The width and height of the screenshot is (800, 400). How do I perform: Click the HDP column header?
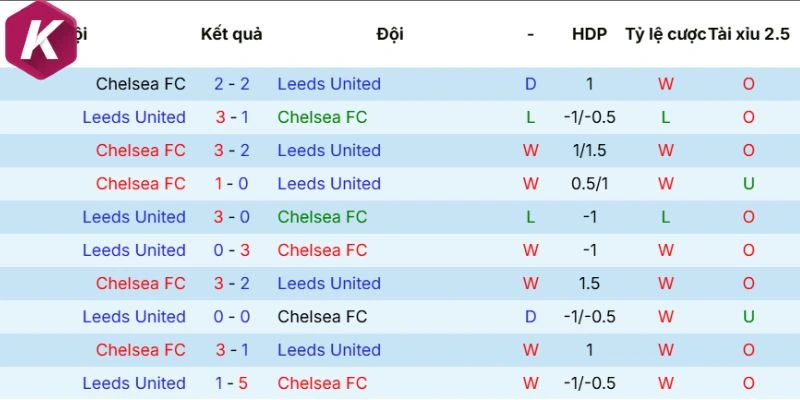point(589,34)
